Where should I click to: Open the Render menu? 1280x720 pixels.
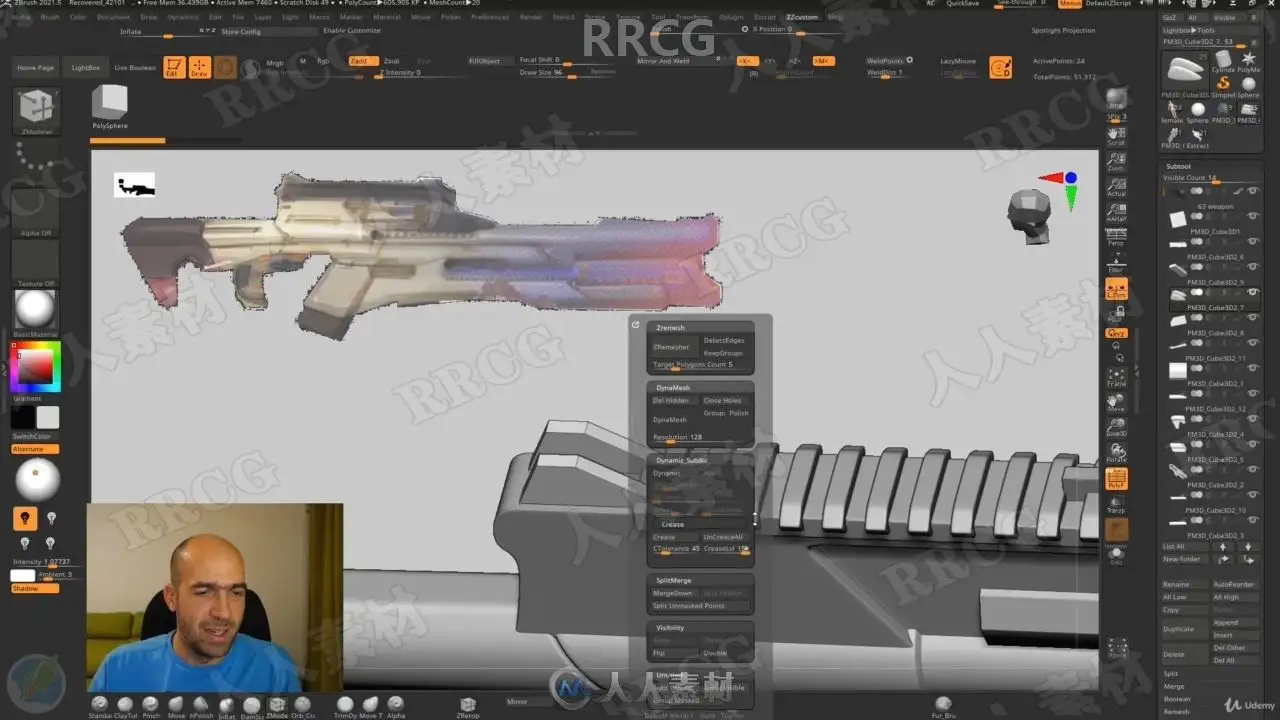531,17
